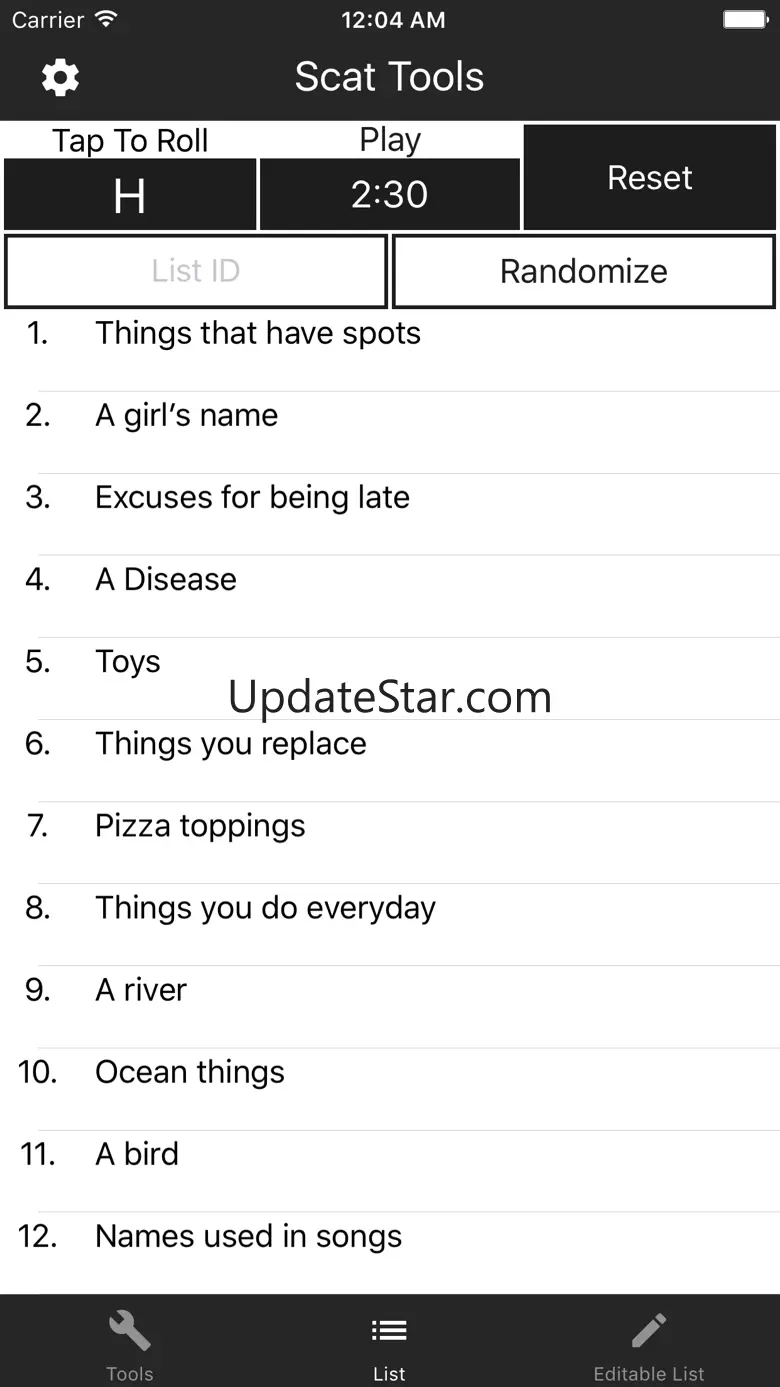
Task: Tap 'Things you do everyday' row
Action: 265,908
